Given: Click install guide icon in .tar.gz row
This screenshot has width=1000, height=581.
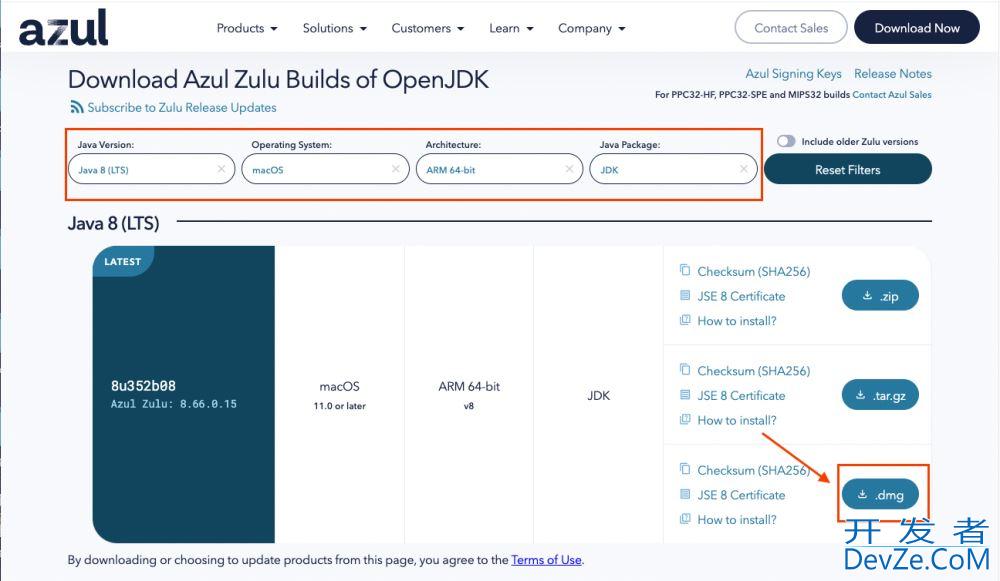Looking at the screenshot, I should [x=685, y=420].
